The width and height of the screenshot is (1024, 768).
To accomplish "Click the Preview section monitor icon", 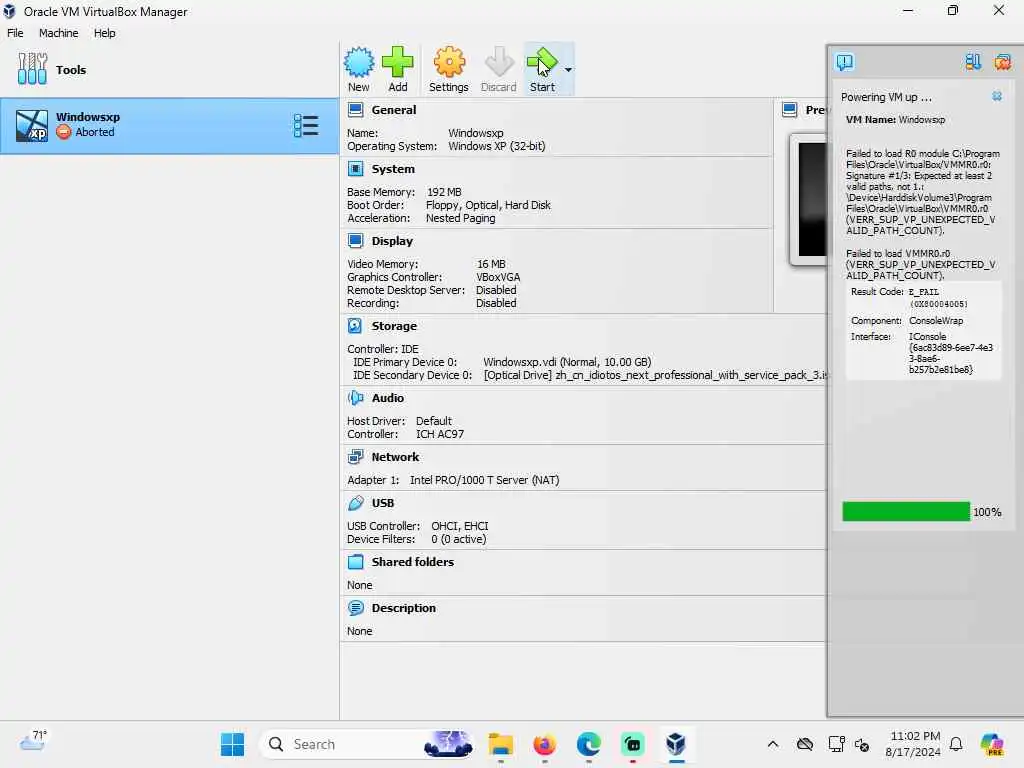I will 790,110.
